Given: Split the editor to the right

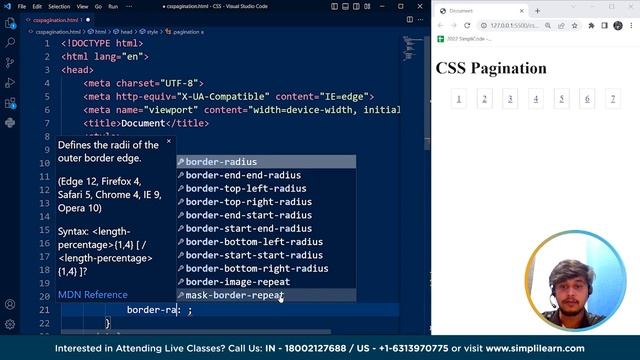Looking at the screenshot, I should (x=410, y=20).
